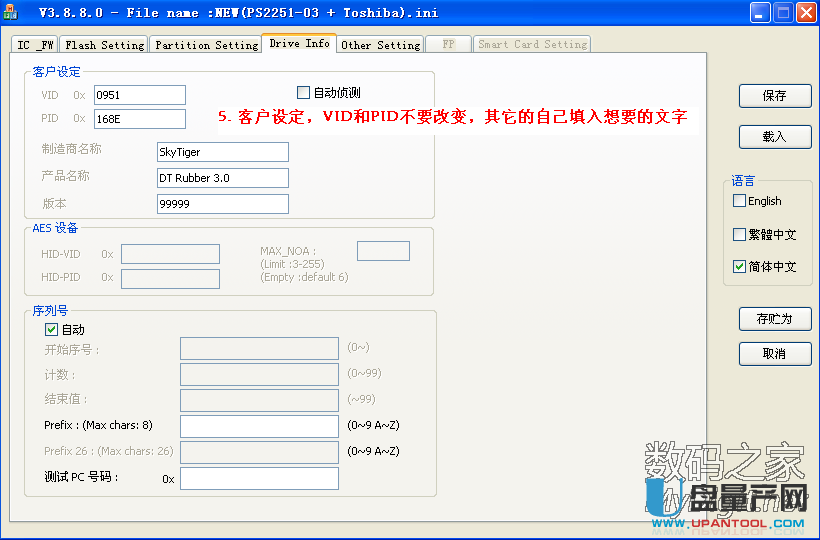
Task: Click the PID field containing 168E
Action: (140, 119)
